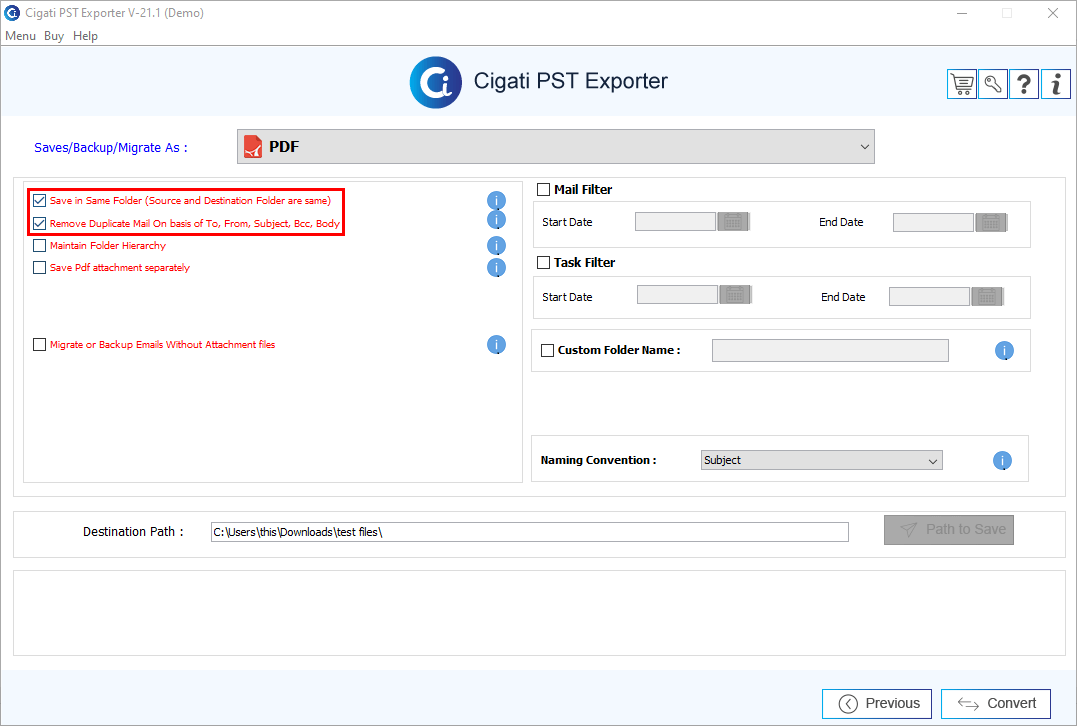Close the Cigati PST Exporter window
Image resolution: width=1077 pixels, height=726 pixels.
tap(1052, 13)
